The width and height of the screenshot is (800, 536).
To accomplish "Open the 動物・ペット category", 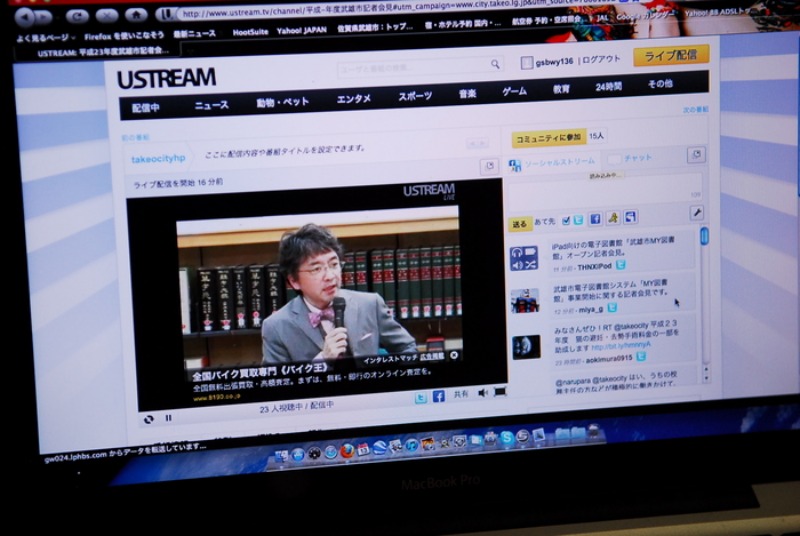I will click(283, 103).
